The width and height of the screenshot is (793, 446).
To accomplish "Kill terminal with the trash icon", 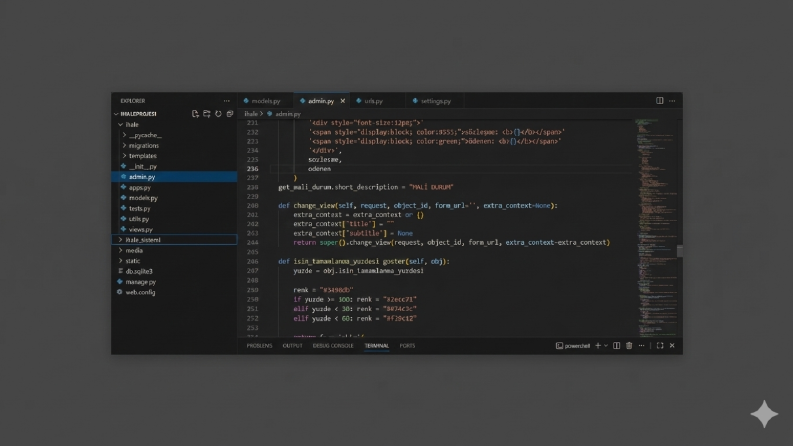I will click(629, 345).
